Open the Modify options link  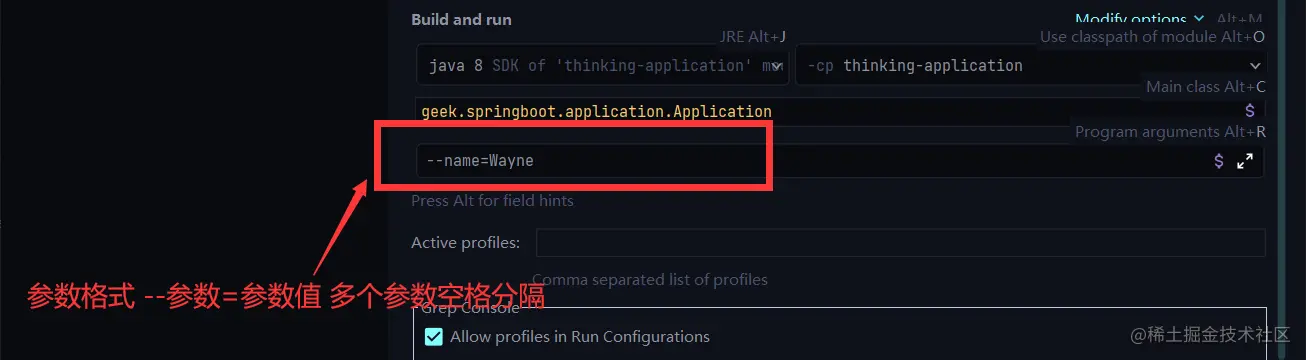pos(1130,19)
